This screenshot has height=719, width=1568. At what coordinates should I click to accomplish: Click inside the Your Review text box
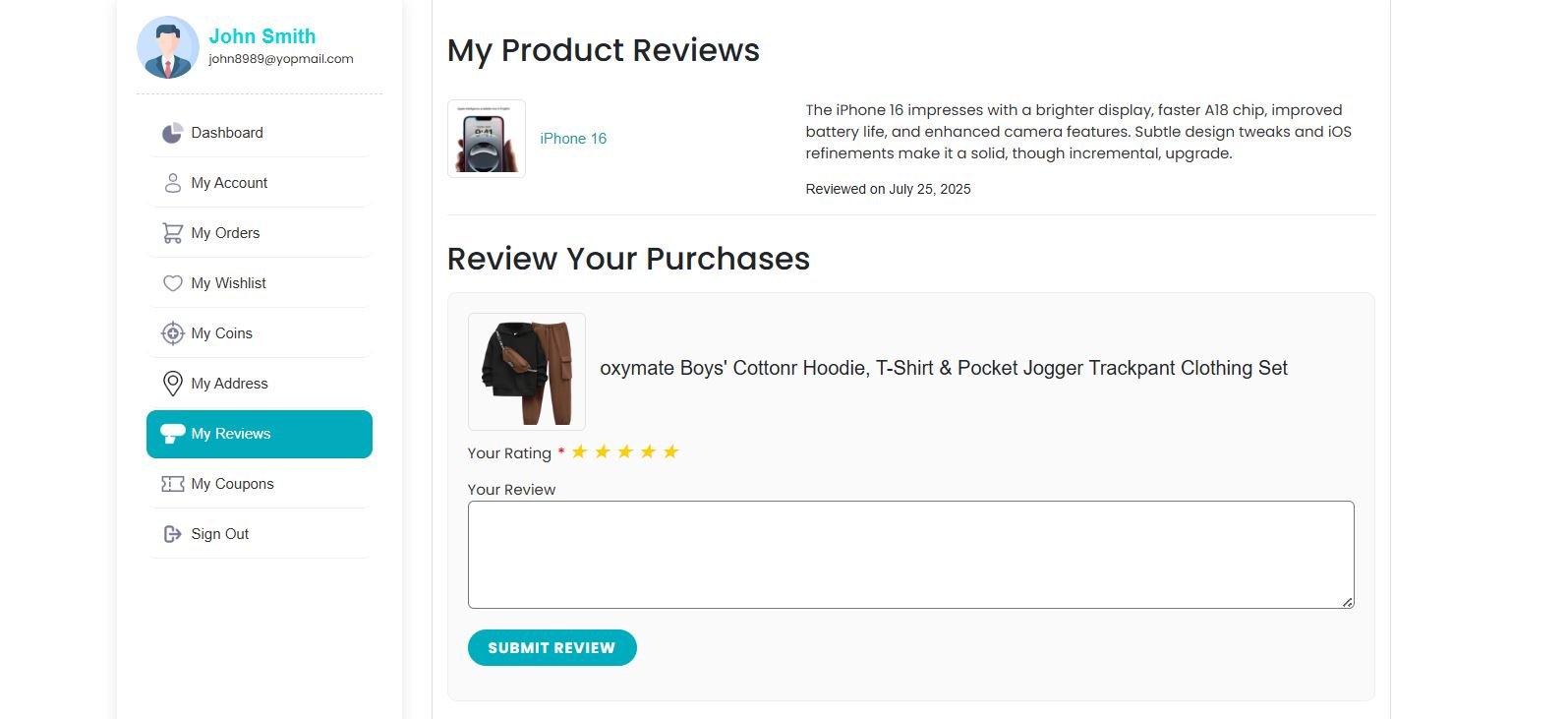point(910,554)
